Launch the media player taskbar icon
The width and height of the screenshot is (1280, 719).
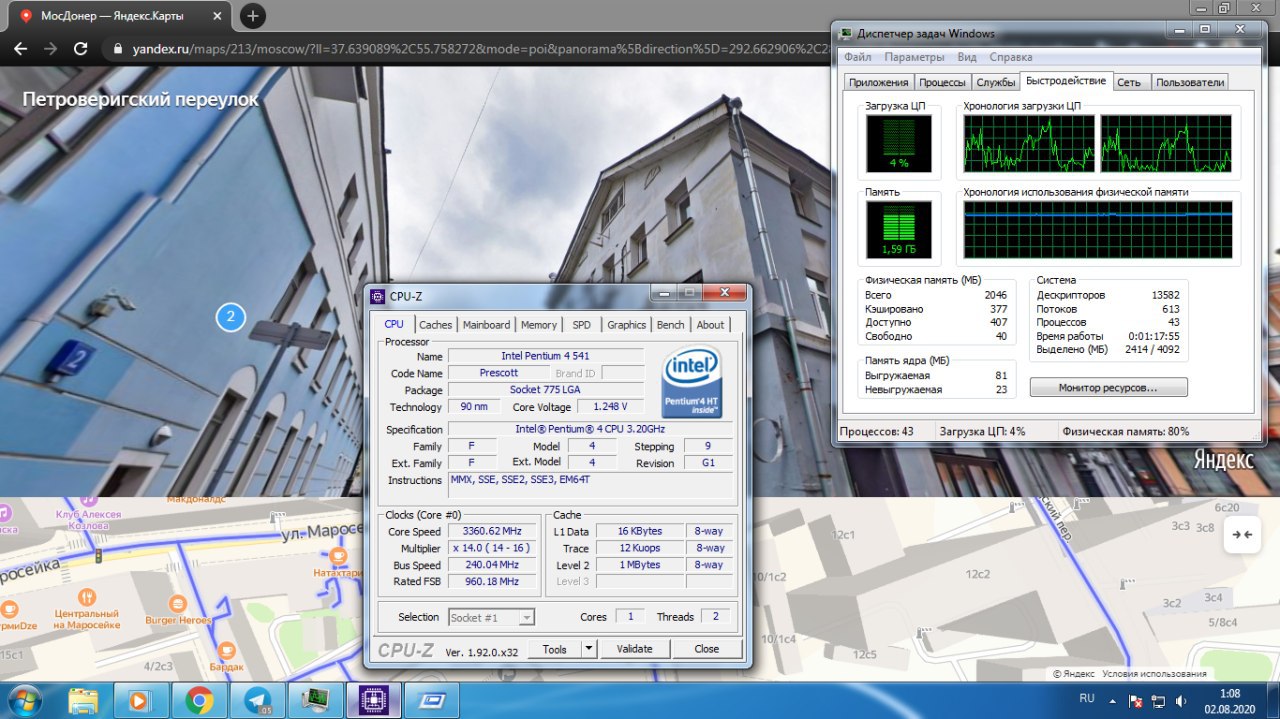point(142,699)
